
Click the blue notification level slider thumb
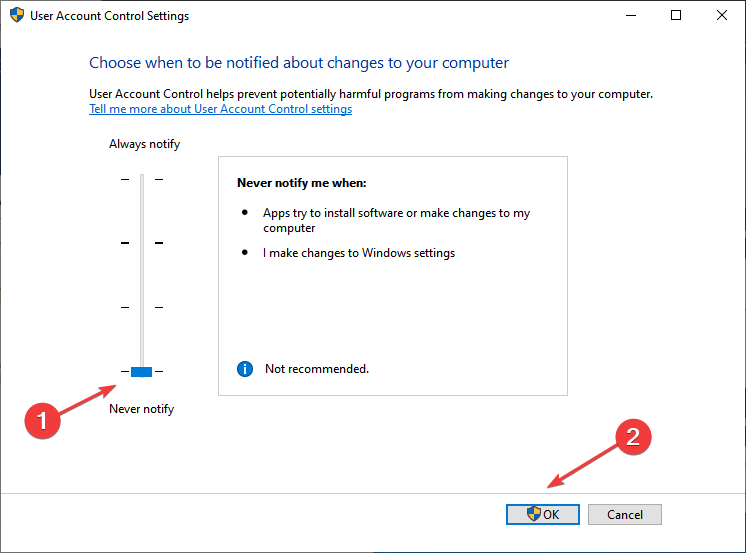coord(141,372)
